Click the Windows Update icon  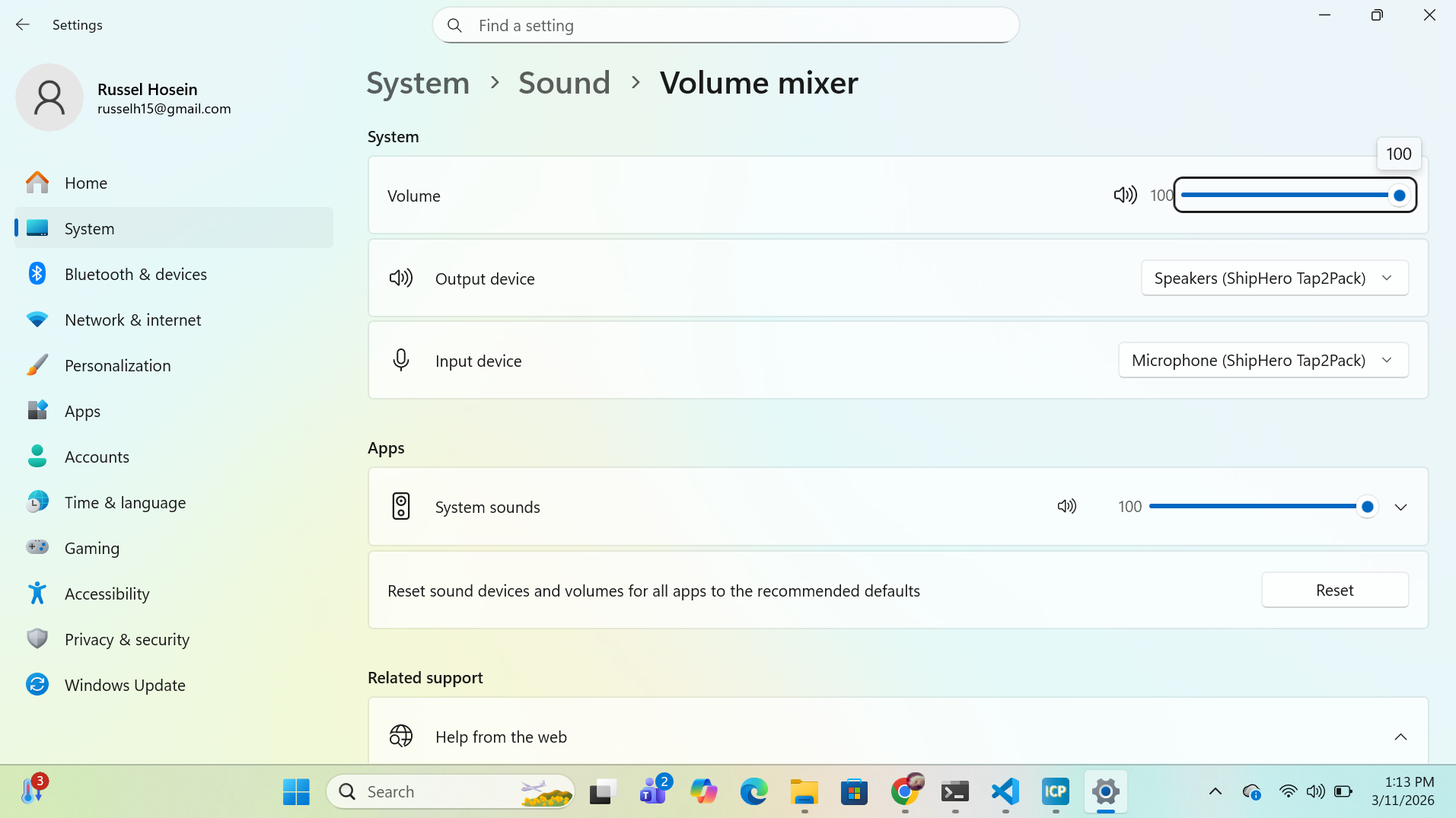coord(37,685)
